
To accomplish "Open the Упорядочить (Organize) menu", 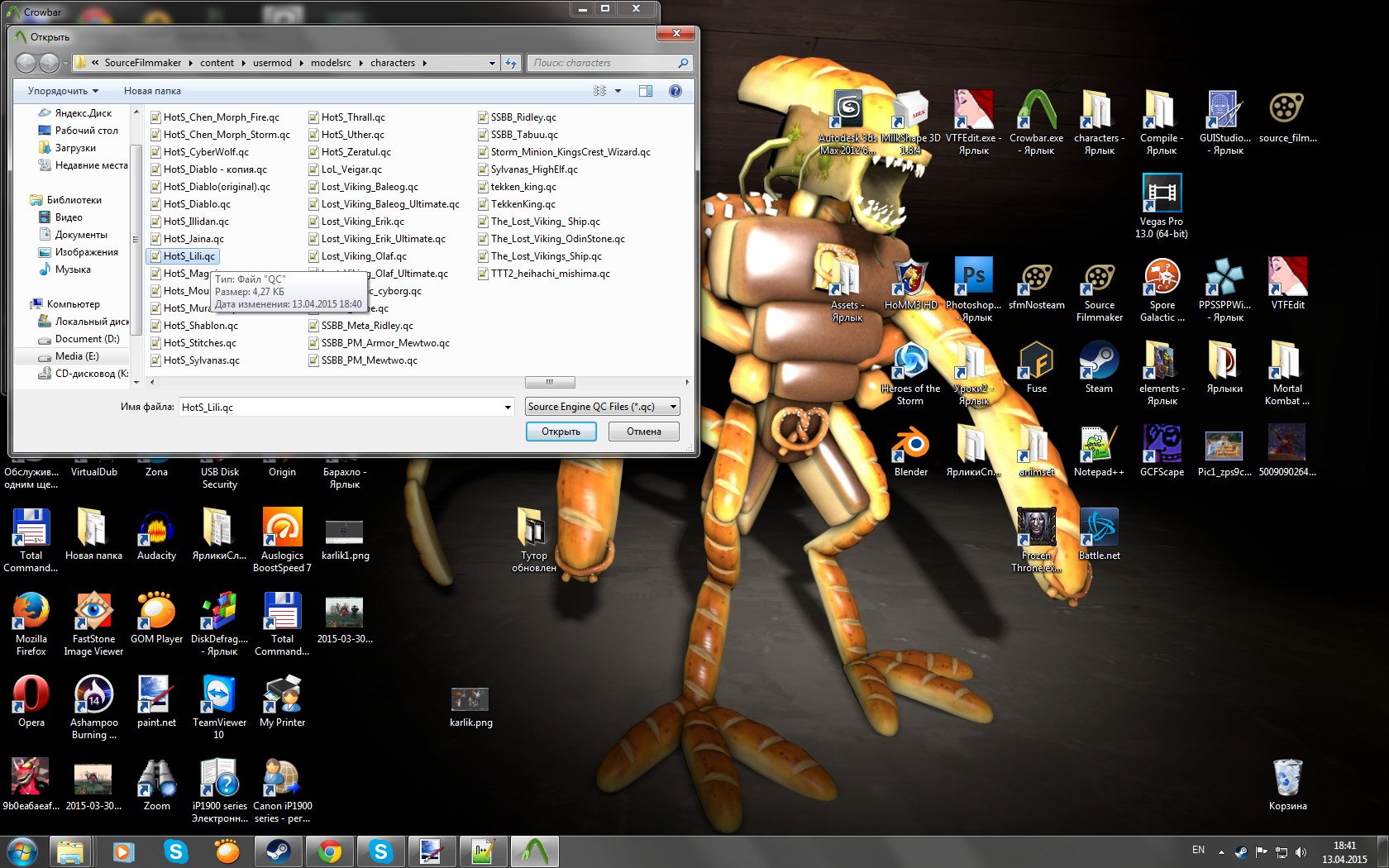I will [x=63, y=91].
